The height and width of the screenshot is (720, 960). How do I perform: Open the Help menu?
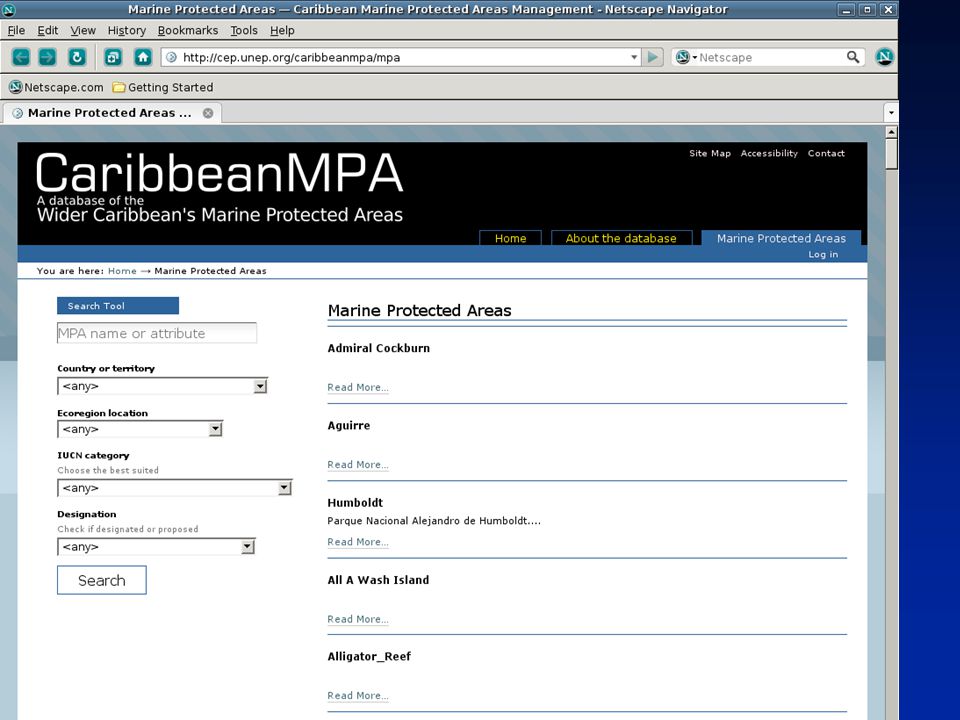(x=282, y=30)
